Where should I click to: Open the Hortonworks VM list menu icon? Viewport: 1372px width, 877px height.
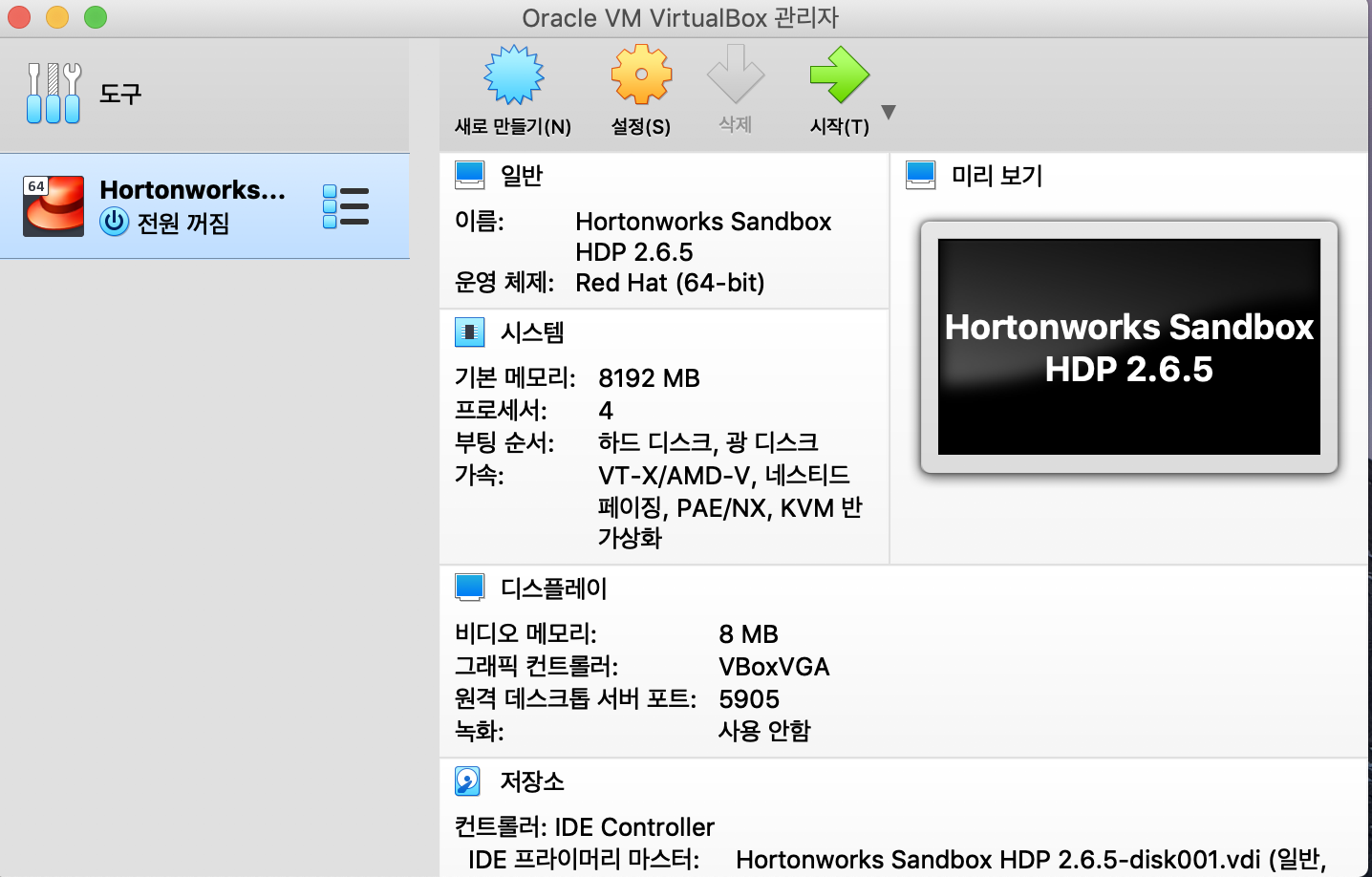[346, 206]
